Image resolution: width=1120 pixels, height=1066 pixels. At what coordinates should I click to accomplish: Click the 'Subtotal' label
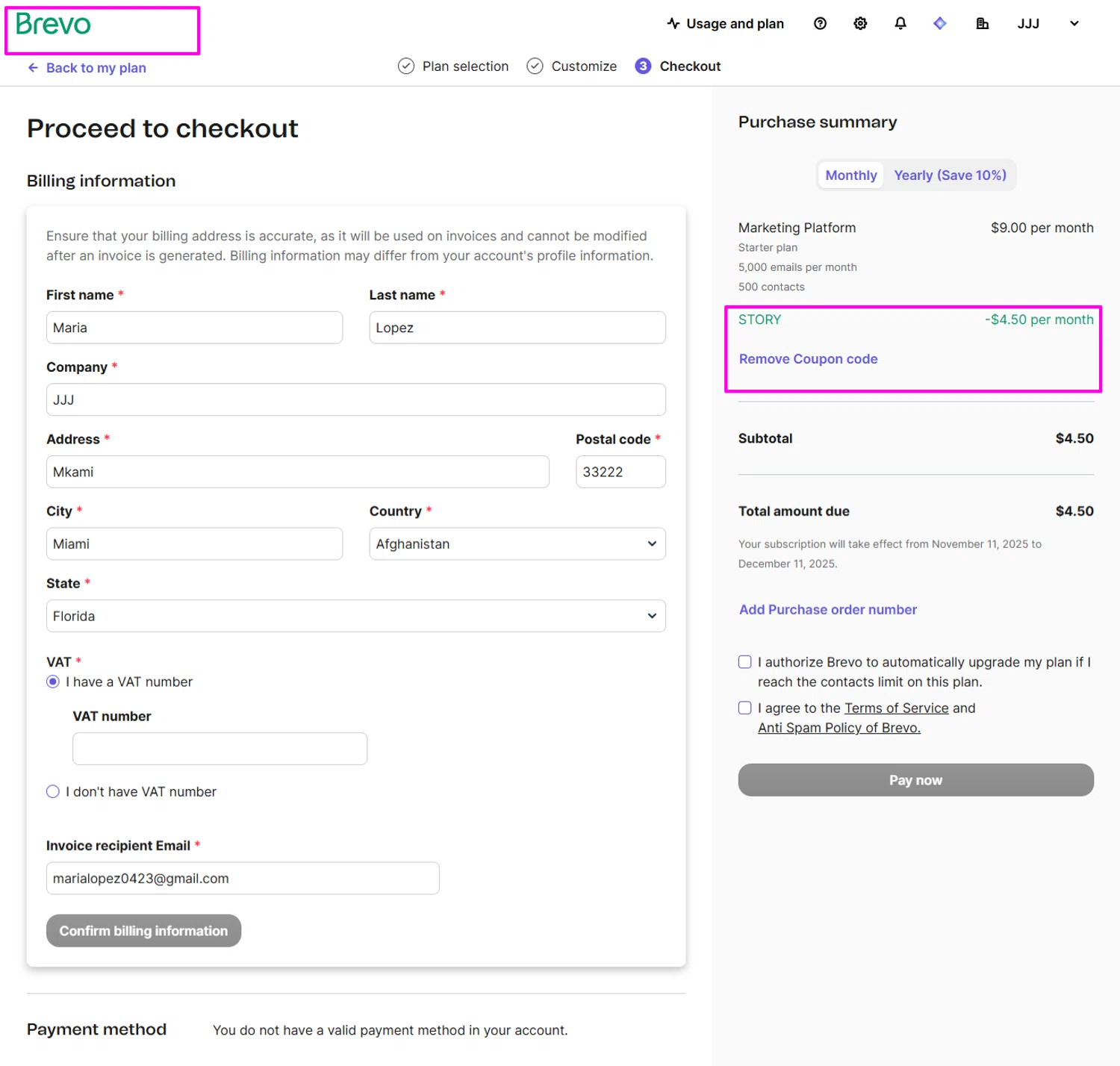765,438
